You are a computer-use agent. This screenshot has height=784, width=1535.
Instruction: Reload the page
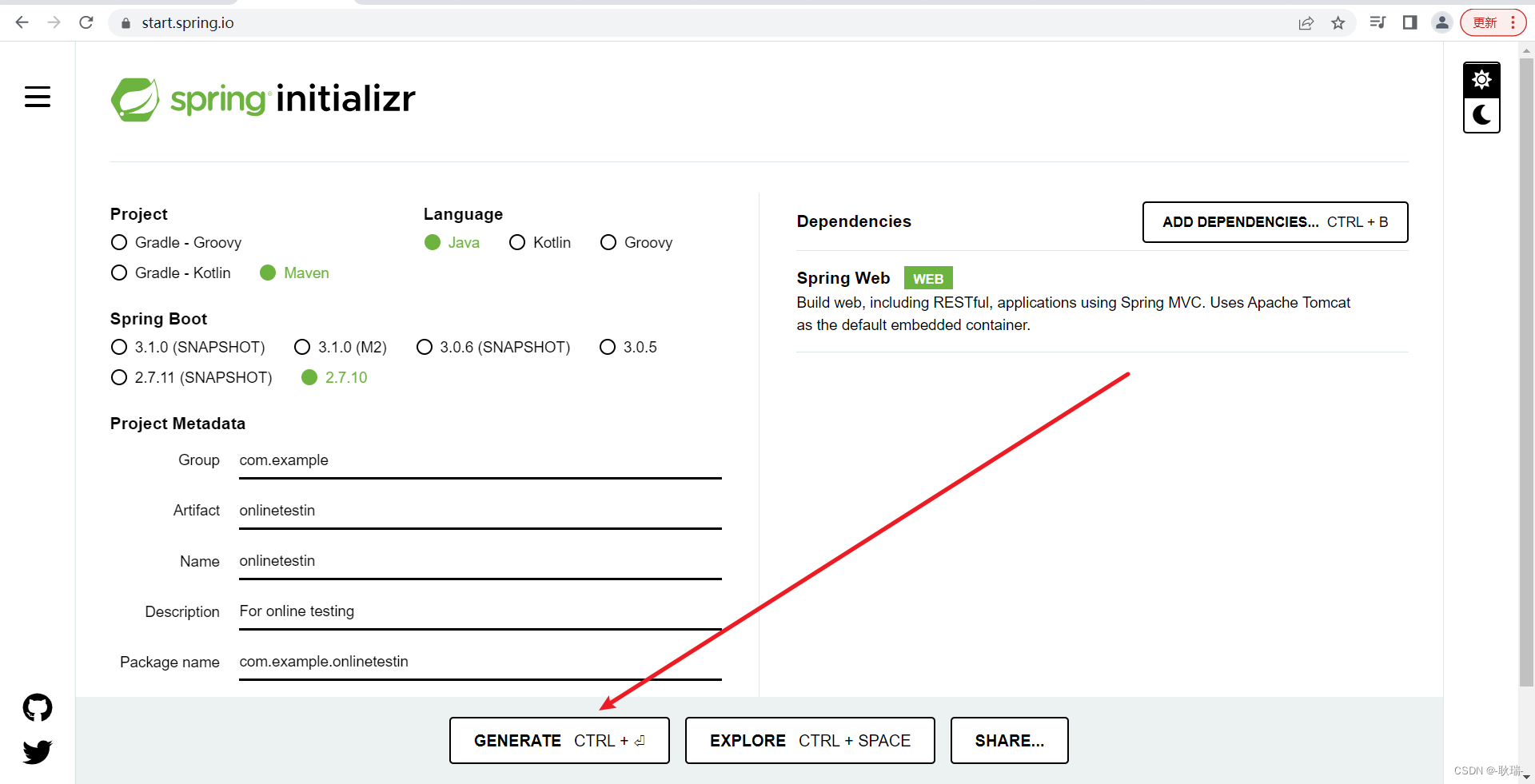[86, 22]
